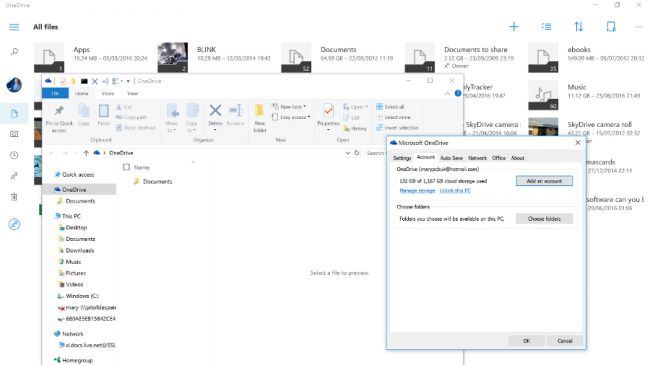650x365 pixels.
Task: Collapse the Explorer ribbon with chevron
Action: tap(447, 94)
